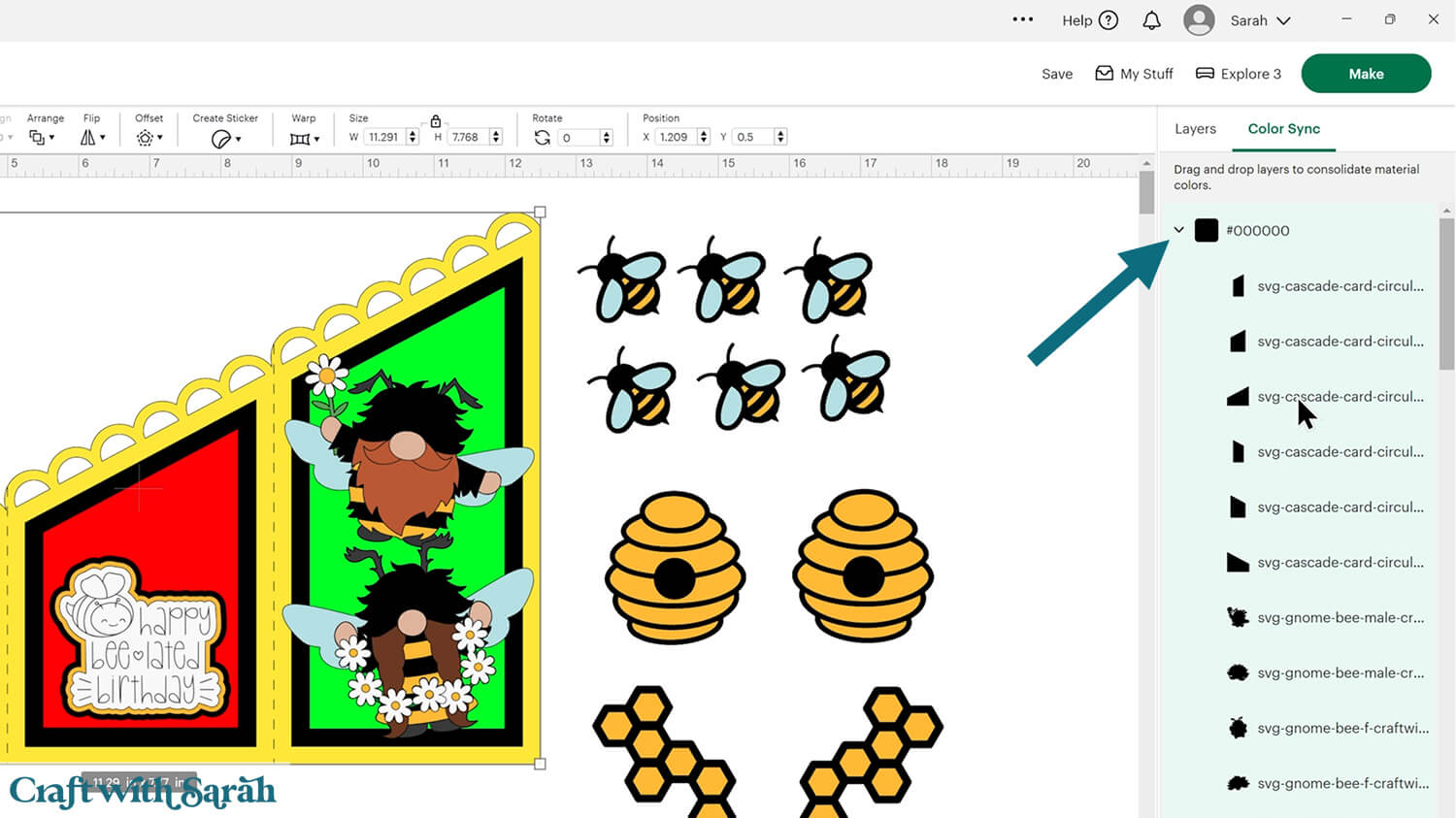This screenshot has height=818, width=1456.
Task: Click the Explore 3 machine icon
Action: pyautogui.click(x=1205, y=73)
